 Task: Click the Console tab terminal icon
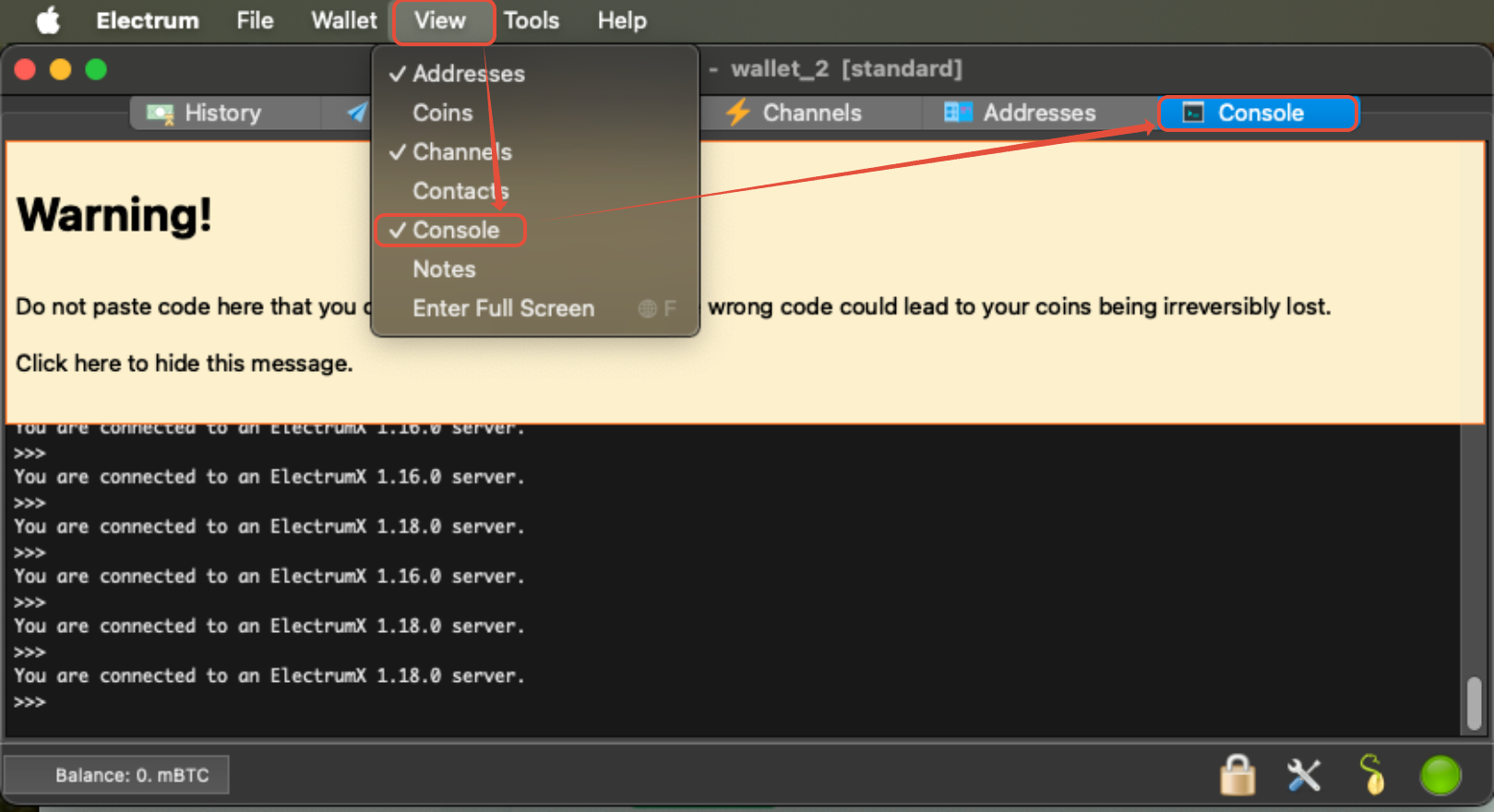pos(1193,113)
